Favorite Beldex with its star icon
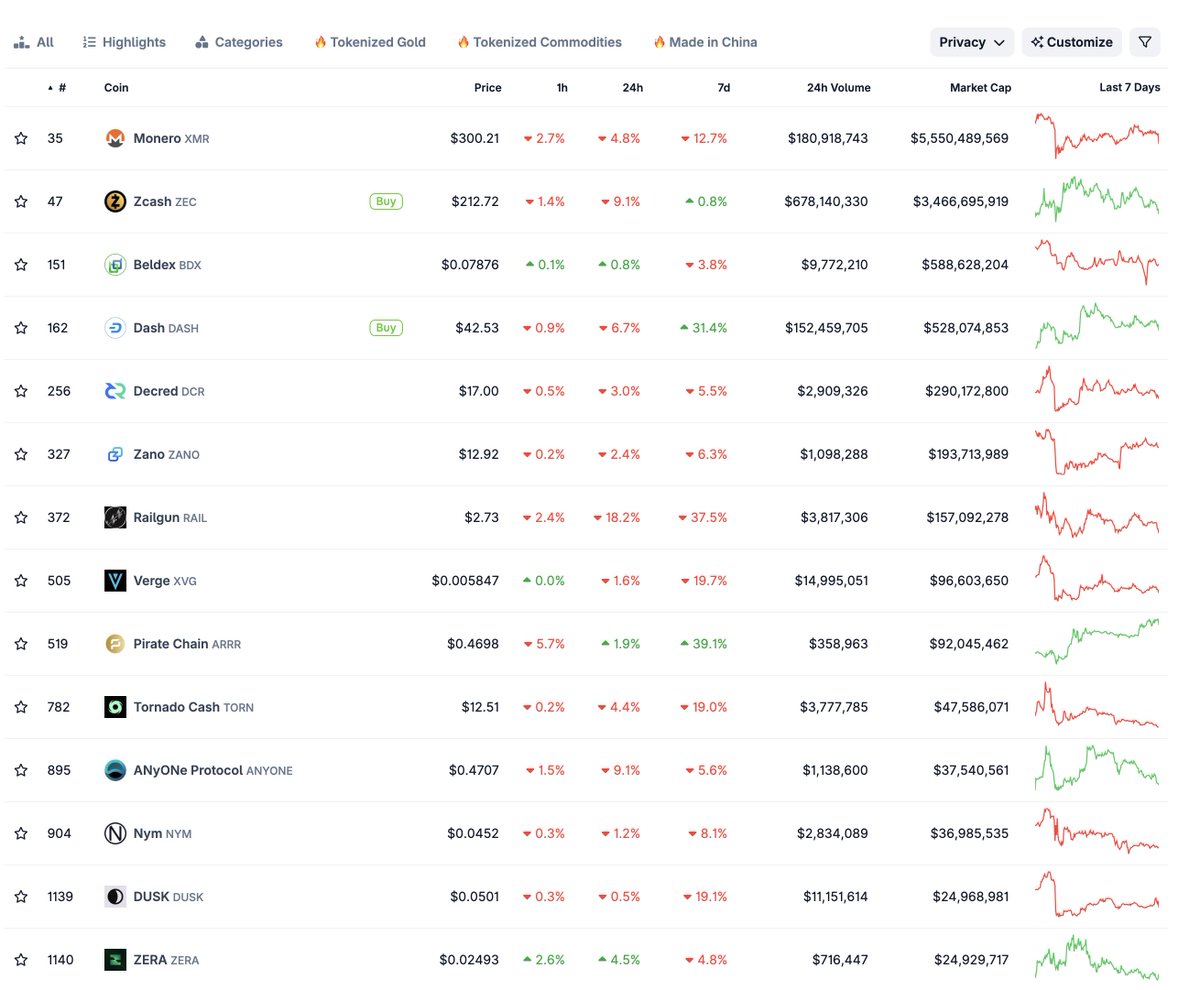1200x990 pixels. (21, 265)
